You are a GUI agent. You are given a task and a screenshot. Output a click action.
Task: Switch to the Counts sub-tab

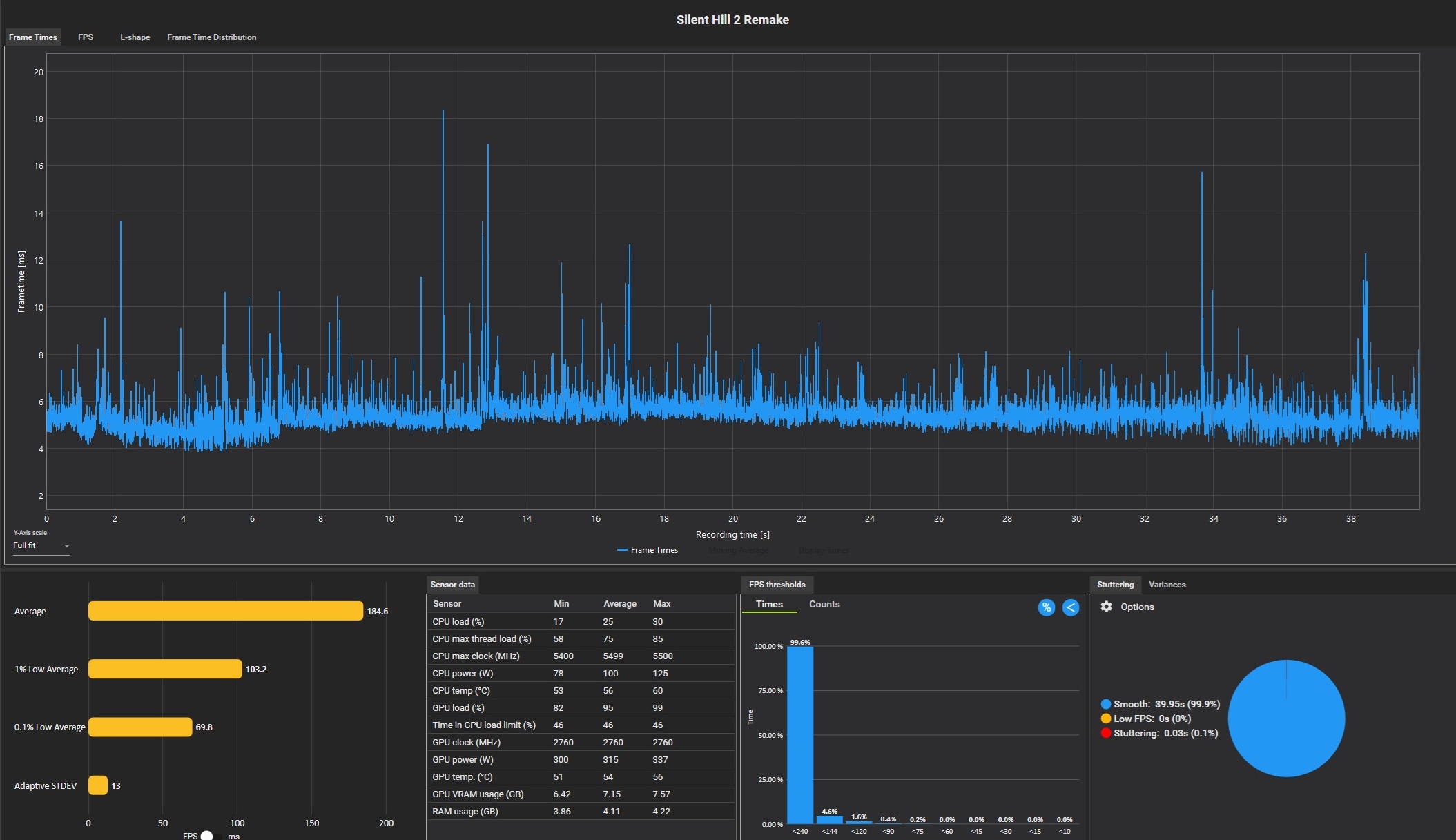tap(824, 605)
